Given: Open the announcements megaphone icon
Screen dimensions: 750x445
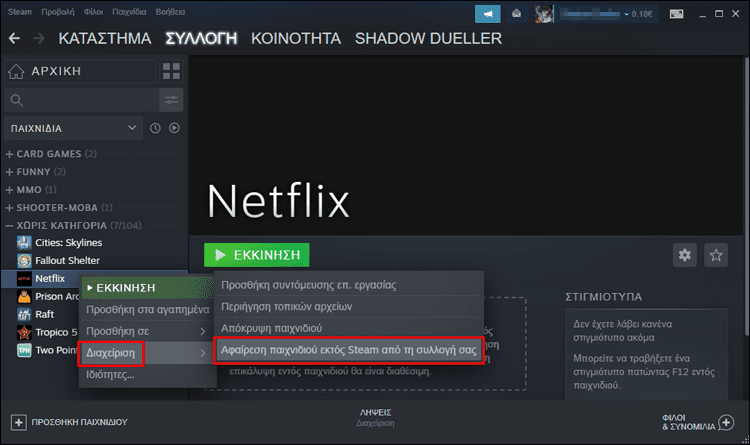Looking at the screenshot, I should (x=487, y=14).
